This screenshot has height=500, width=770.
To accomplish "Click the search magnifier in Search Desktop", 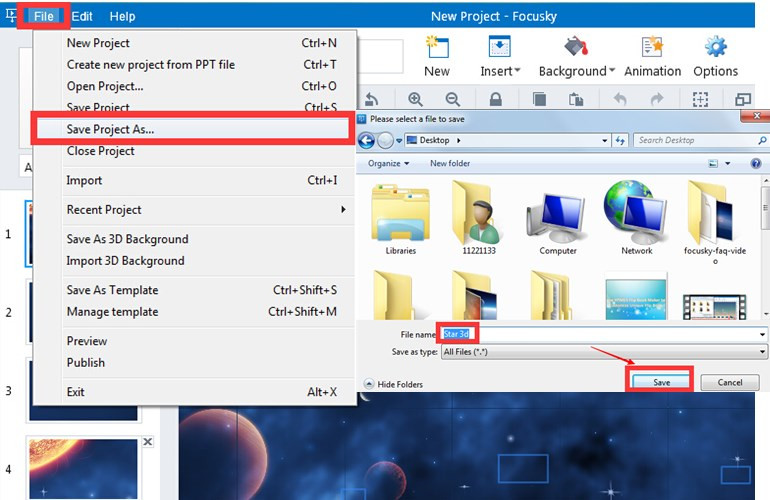I will tap(762, 140).
